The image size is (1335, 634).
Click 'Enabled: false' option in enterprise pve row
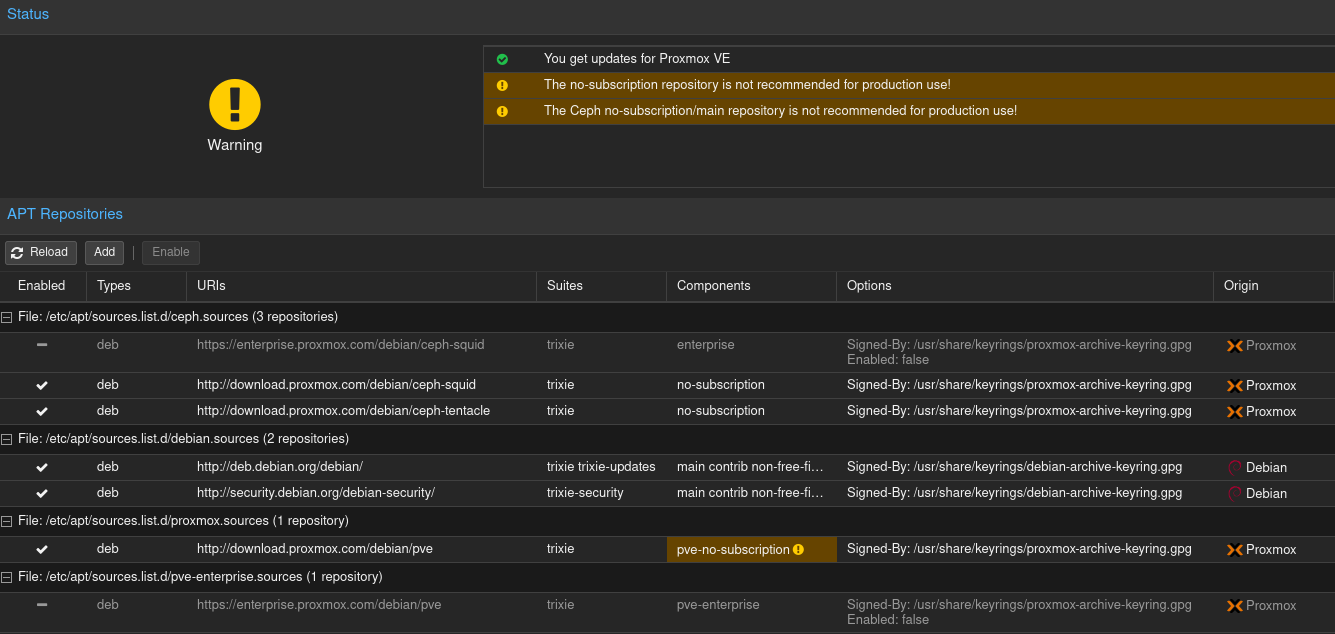pyautogui.click(x=888, y=620)
